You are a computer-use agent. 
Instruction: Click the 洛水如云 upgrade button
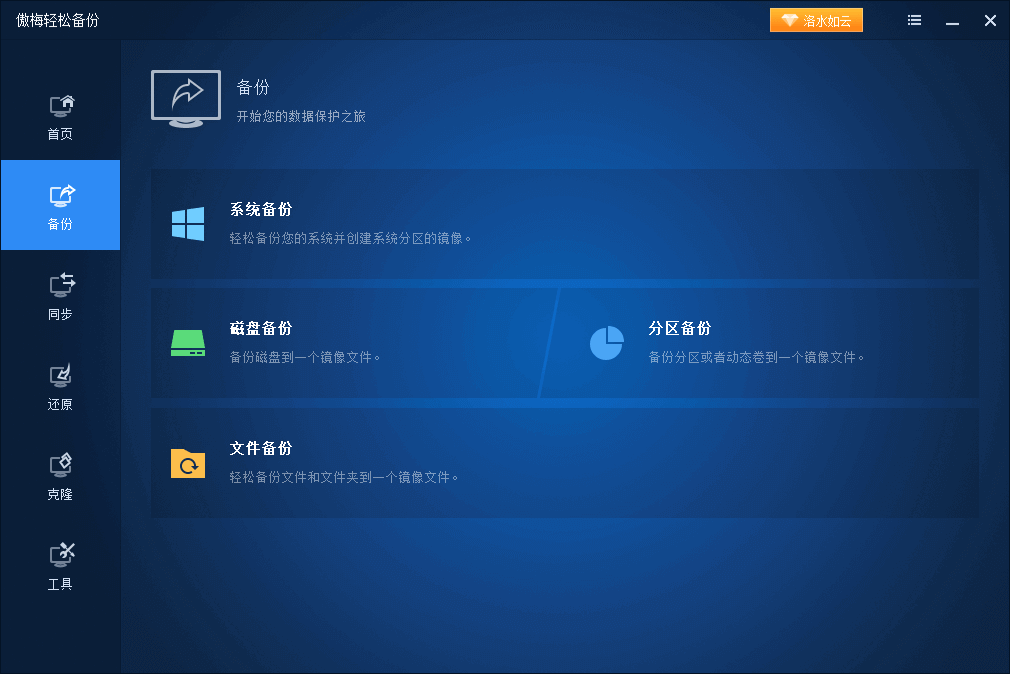[816, 19]
